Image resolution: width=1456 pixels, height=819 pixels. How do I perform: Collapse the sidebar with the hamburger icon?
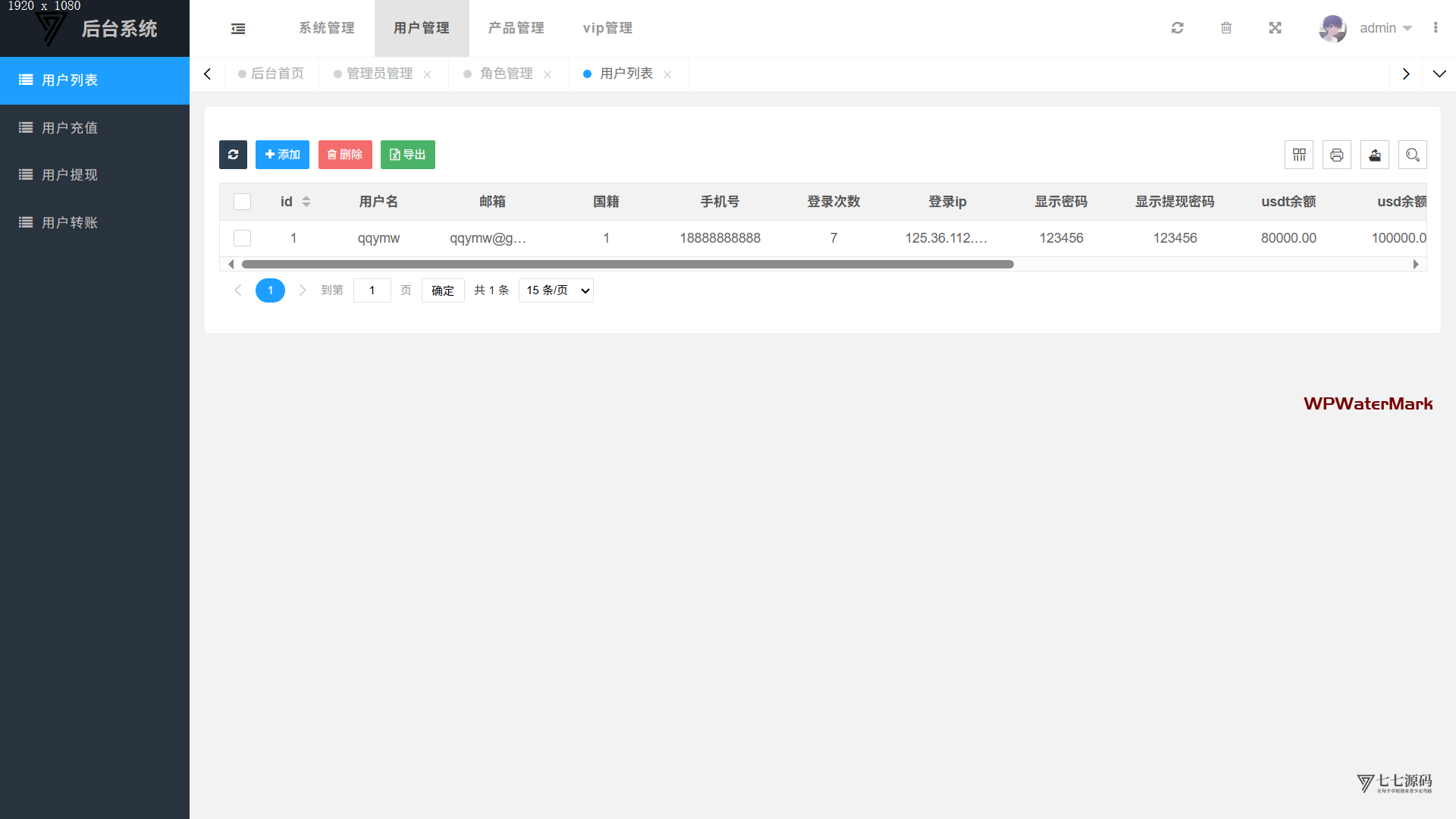click(238, 29)
